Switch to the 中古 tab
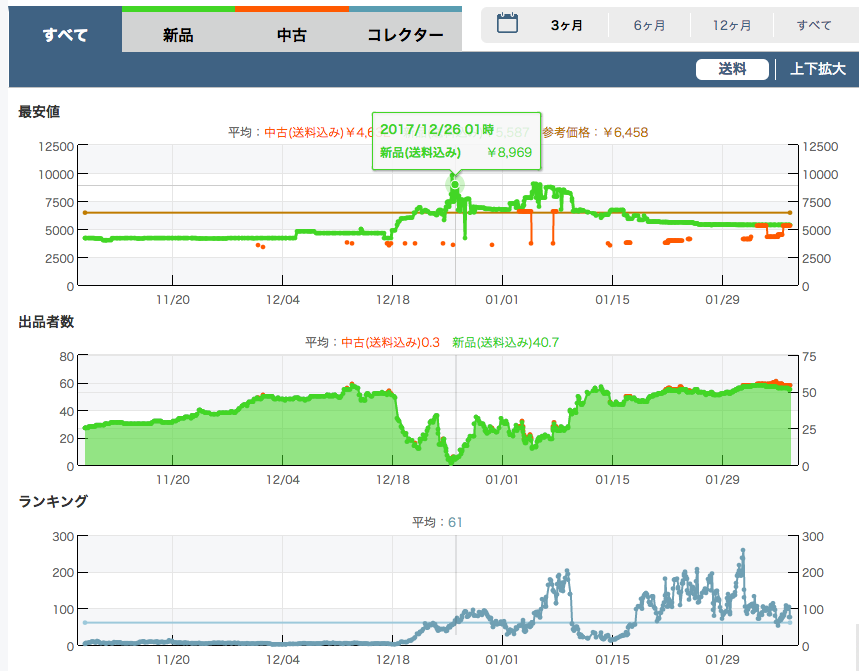Viewport: 859px width, 671px height. click(292, 35)
